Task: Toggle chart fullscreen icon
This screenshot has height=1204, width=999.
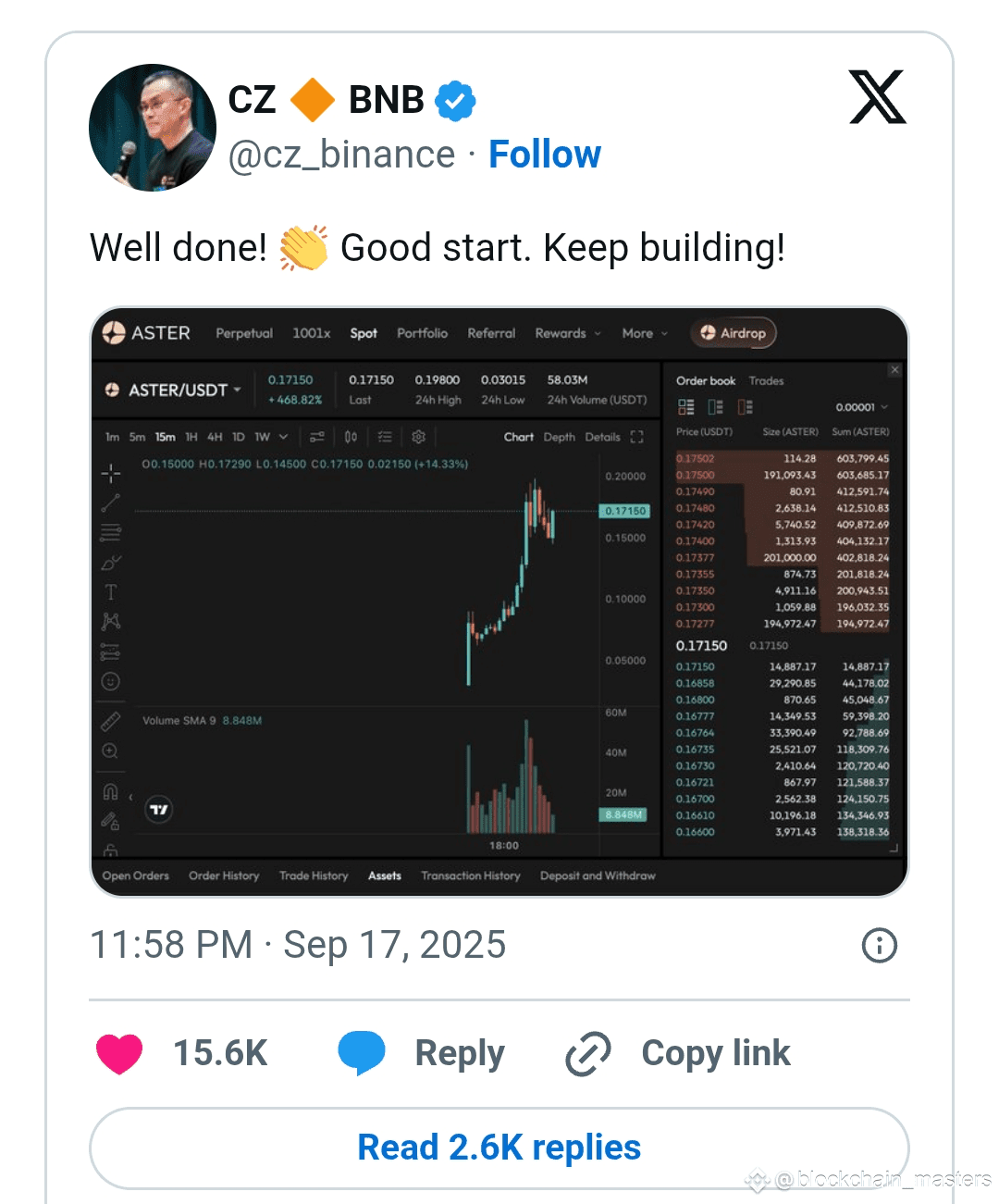Action: (x=636, y=437)
